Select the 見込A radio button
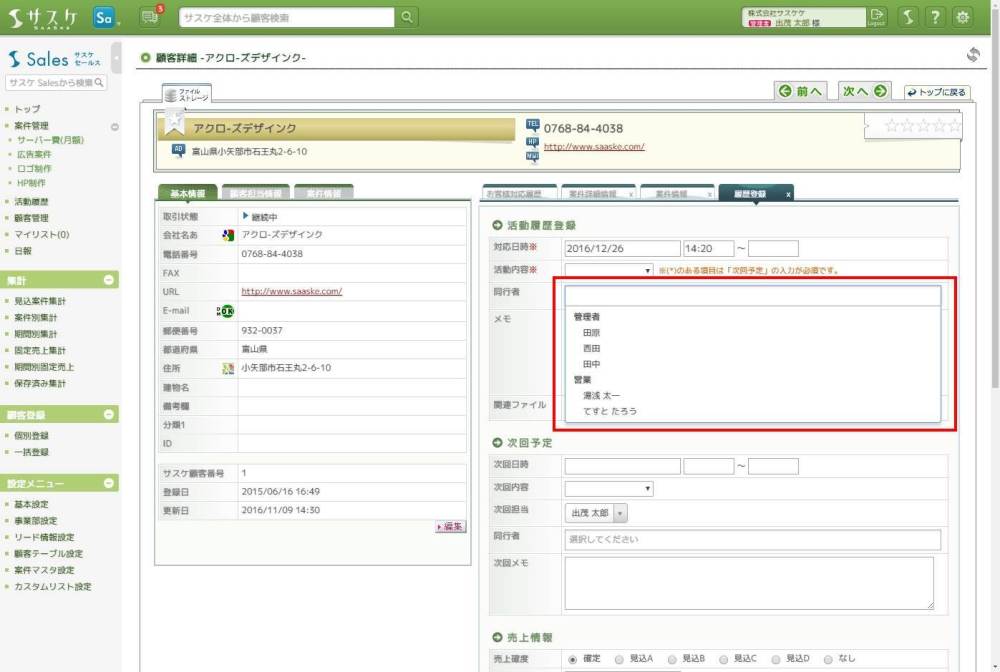The image size is (1000, 672). (x=621, y=659)
